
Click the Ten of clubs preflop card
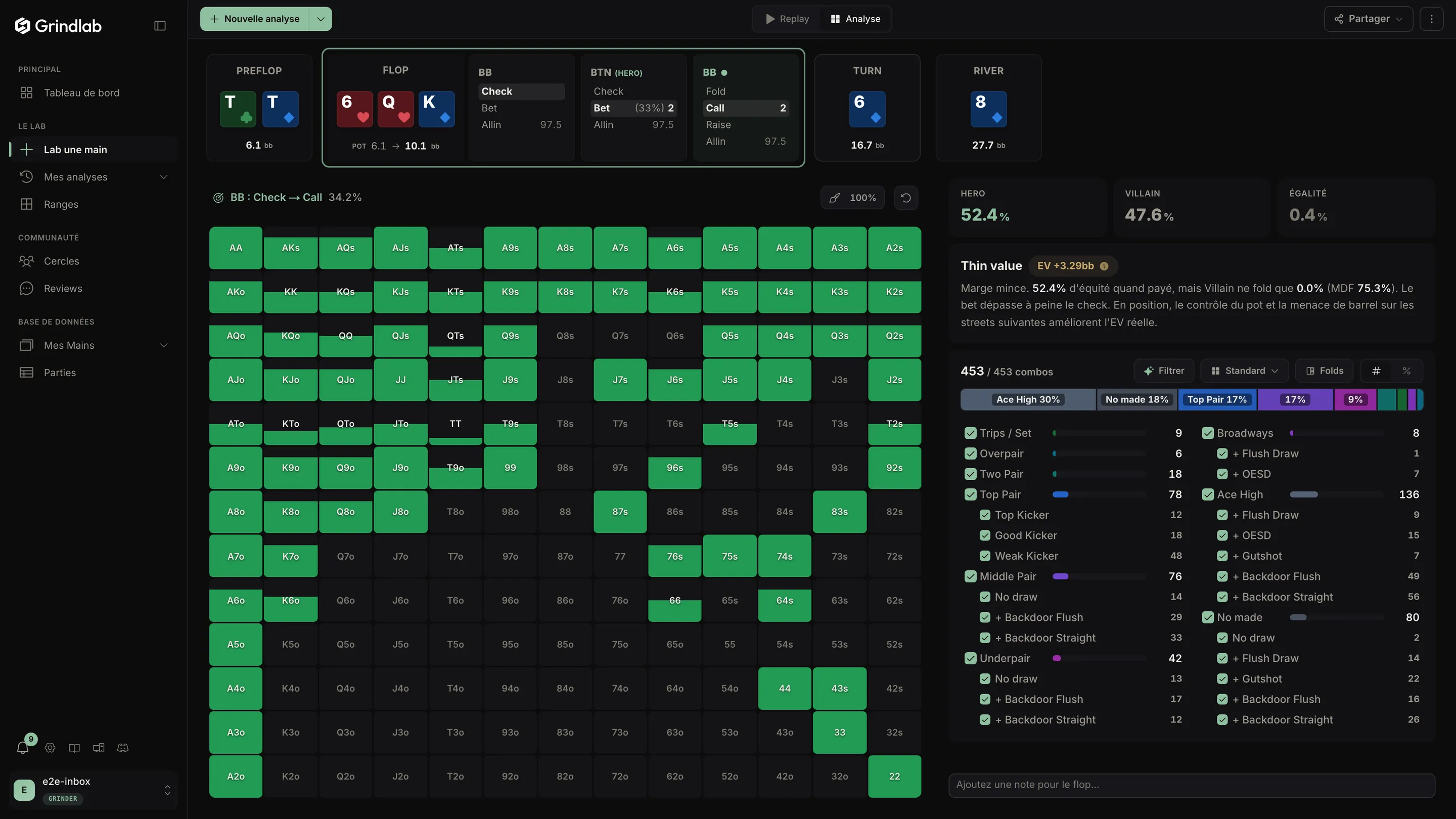pos(238,109)
